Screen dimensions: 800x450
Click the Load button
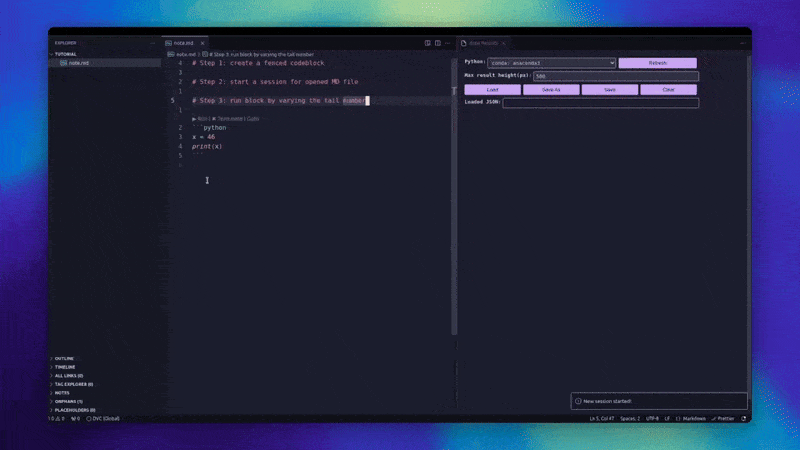pyautogui.click(x=492, y=90)
